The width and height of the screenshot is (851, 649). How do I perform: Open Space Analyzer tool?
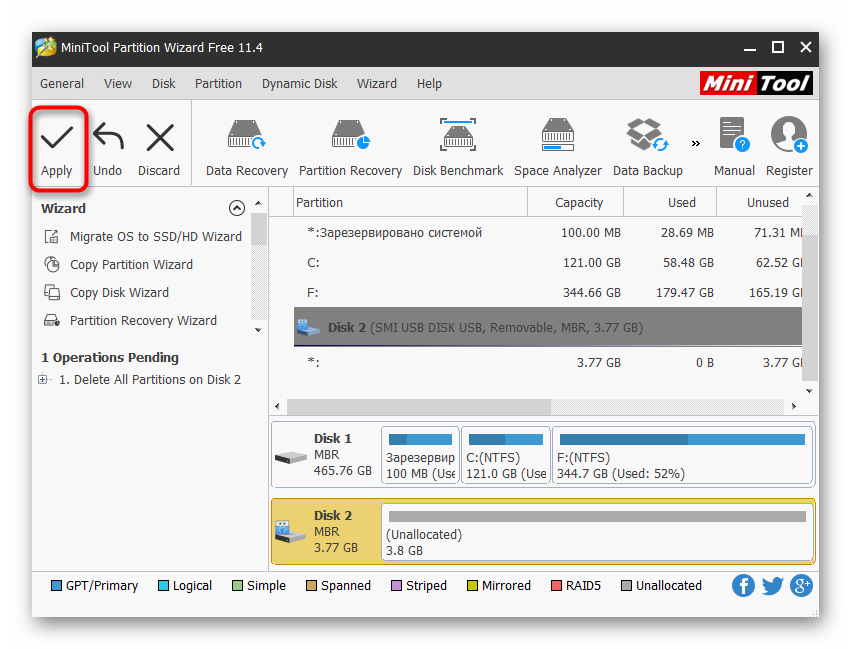(x=557, y=138)
